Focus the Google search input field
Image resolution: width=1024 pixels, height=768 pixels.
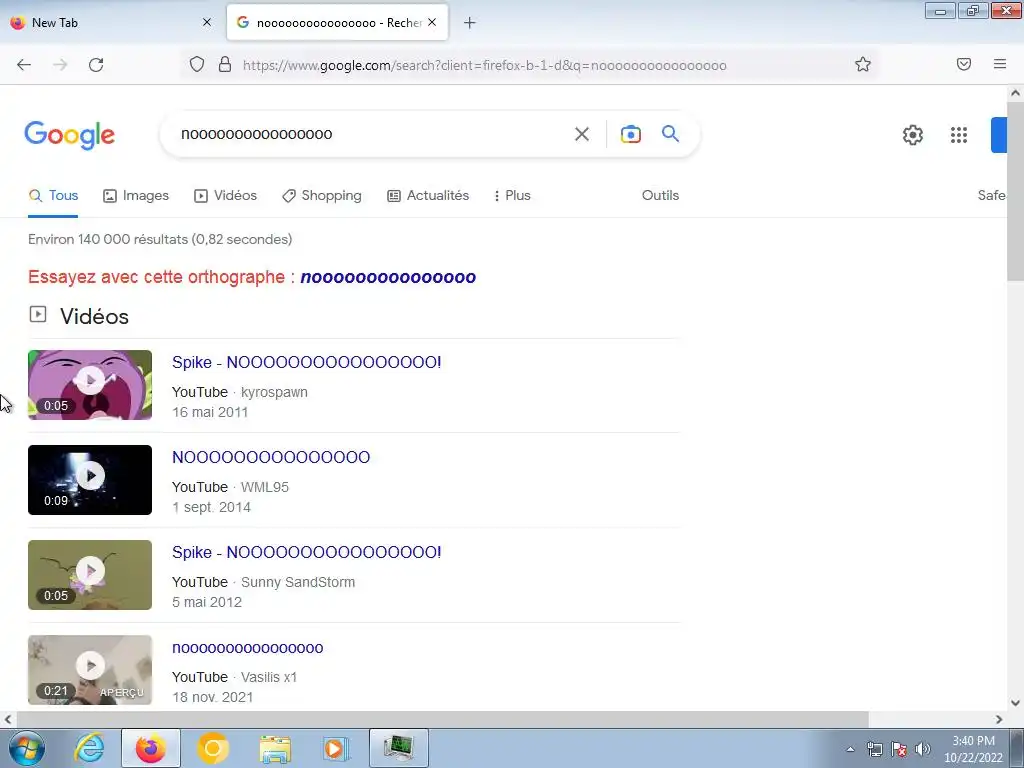(372, 134)
